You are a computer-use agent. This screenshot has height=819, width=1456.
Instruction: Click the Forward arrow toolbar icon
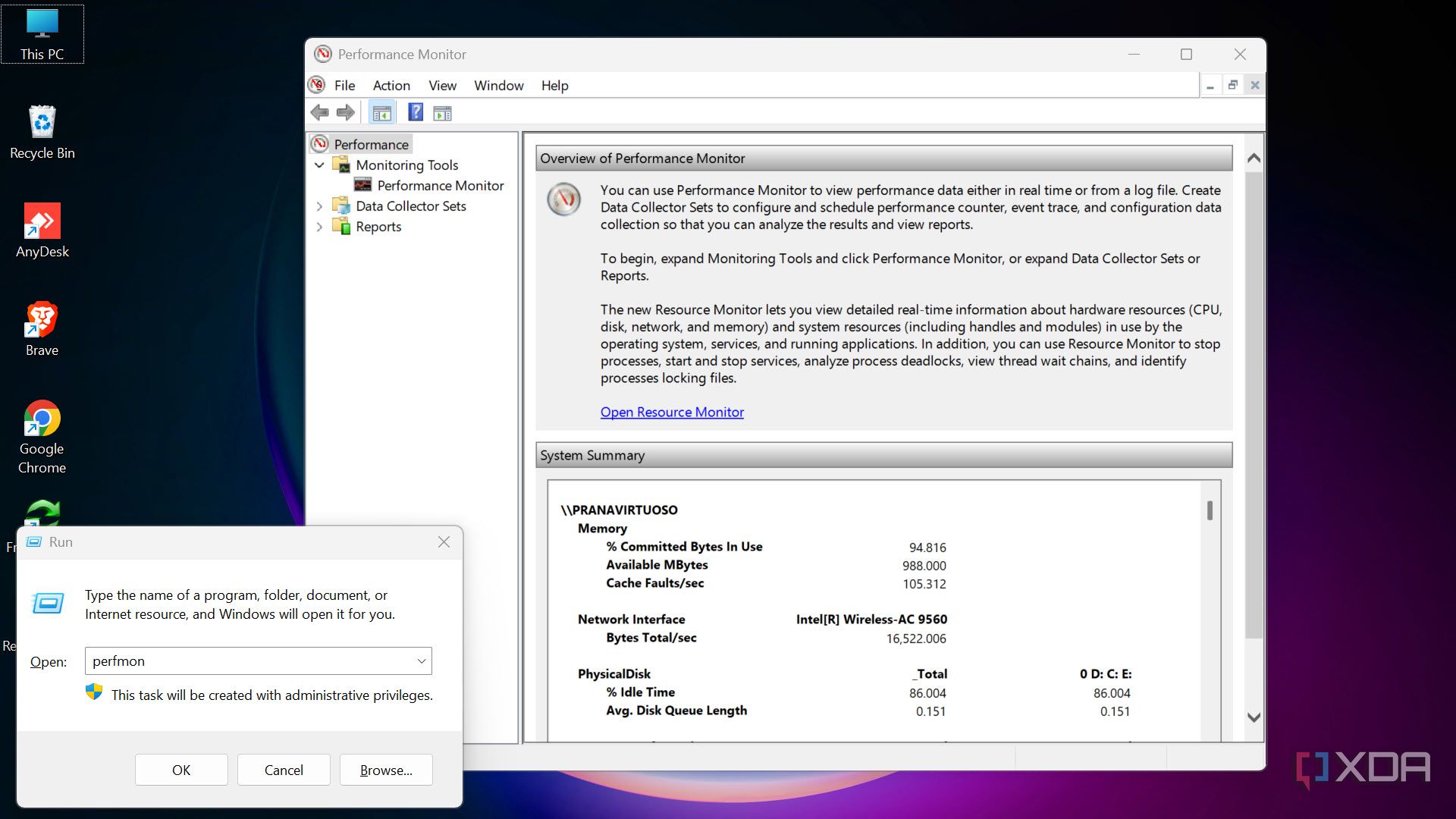(346, 113)
